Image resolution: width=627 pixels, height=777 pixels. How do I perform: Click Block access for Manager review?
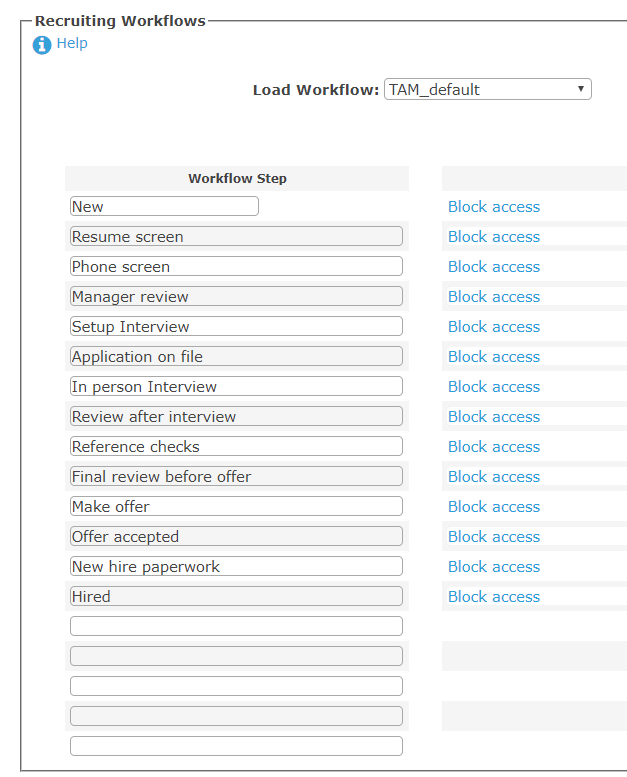[494, 297]
